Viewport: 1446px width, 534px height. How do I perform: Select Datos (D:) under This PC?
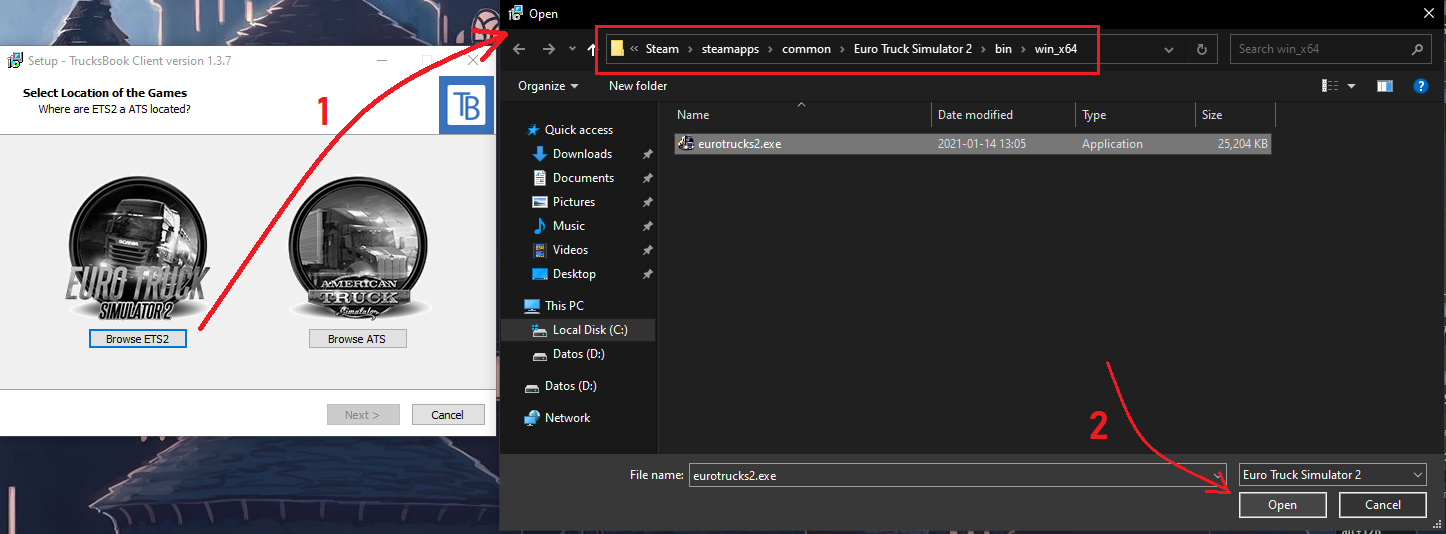(x=578, y=354)
